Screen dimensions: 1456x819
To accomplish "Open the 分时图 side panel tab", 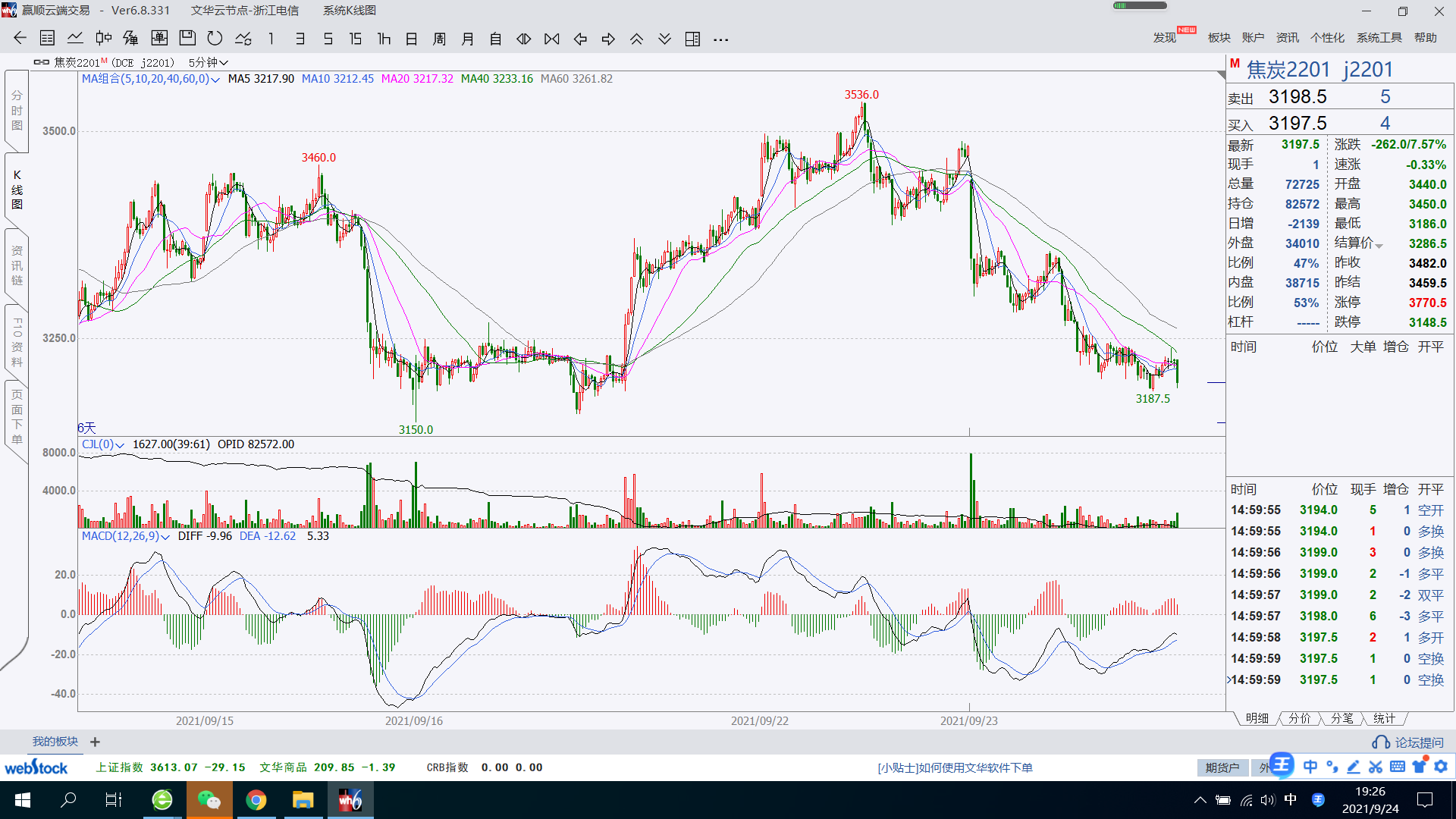I will [17, 111].
